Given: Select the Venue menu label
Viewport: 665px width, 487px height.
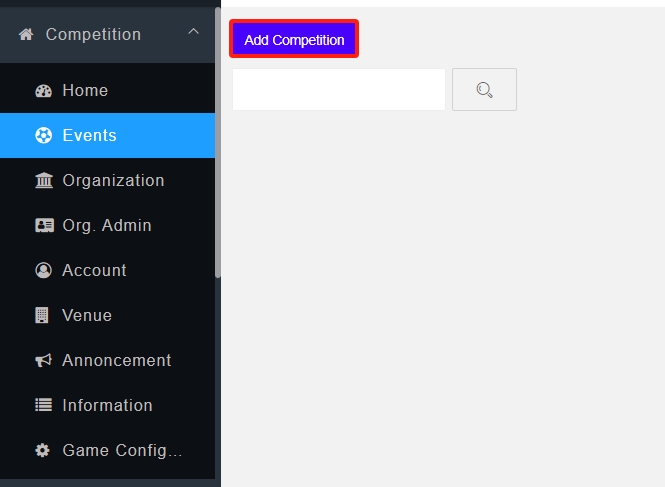Looking at the screenshot, I should [87, 316].
